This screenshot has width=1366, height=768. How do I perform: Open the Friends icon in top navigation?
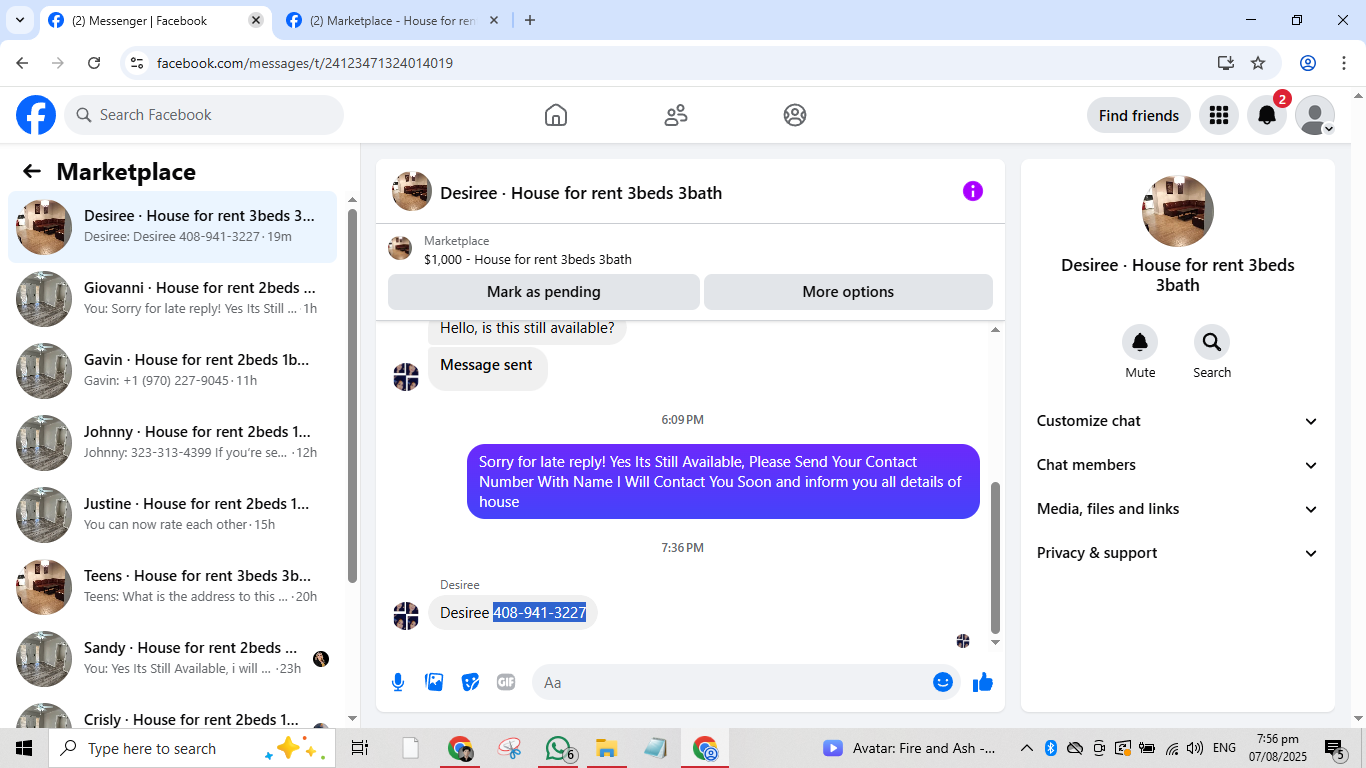[x=676, y=115]
